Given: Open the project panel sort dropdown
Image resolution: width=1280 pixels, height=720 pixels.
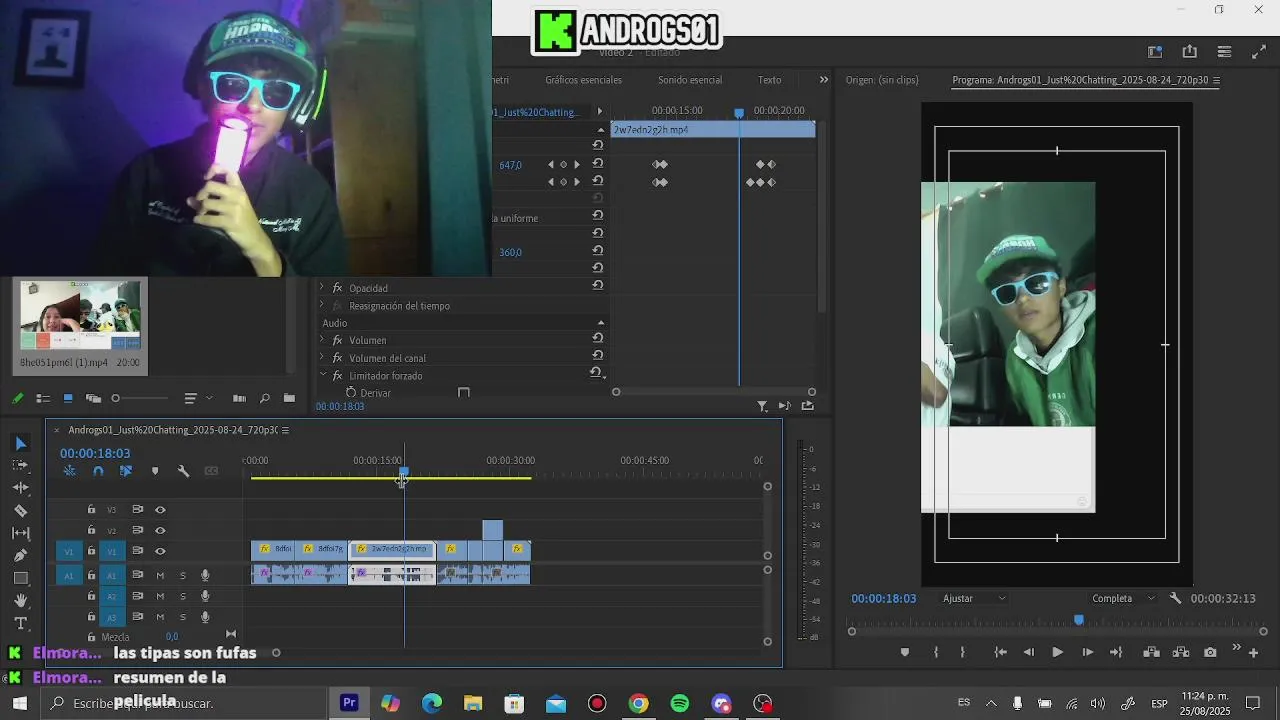Looking at the screenshot, I should (198, 398).
